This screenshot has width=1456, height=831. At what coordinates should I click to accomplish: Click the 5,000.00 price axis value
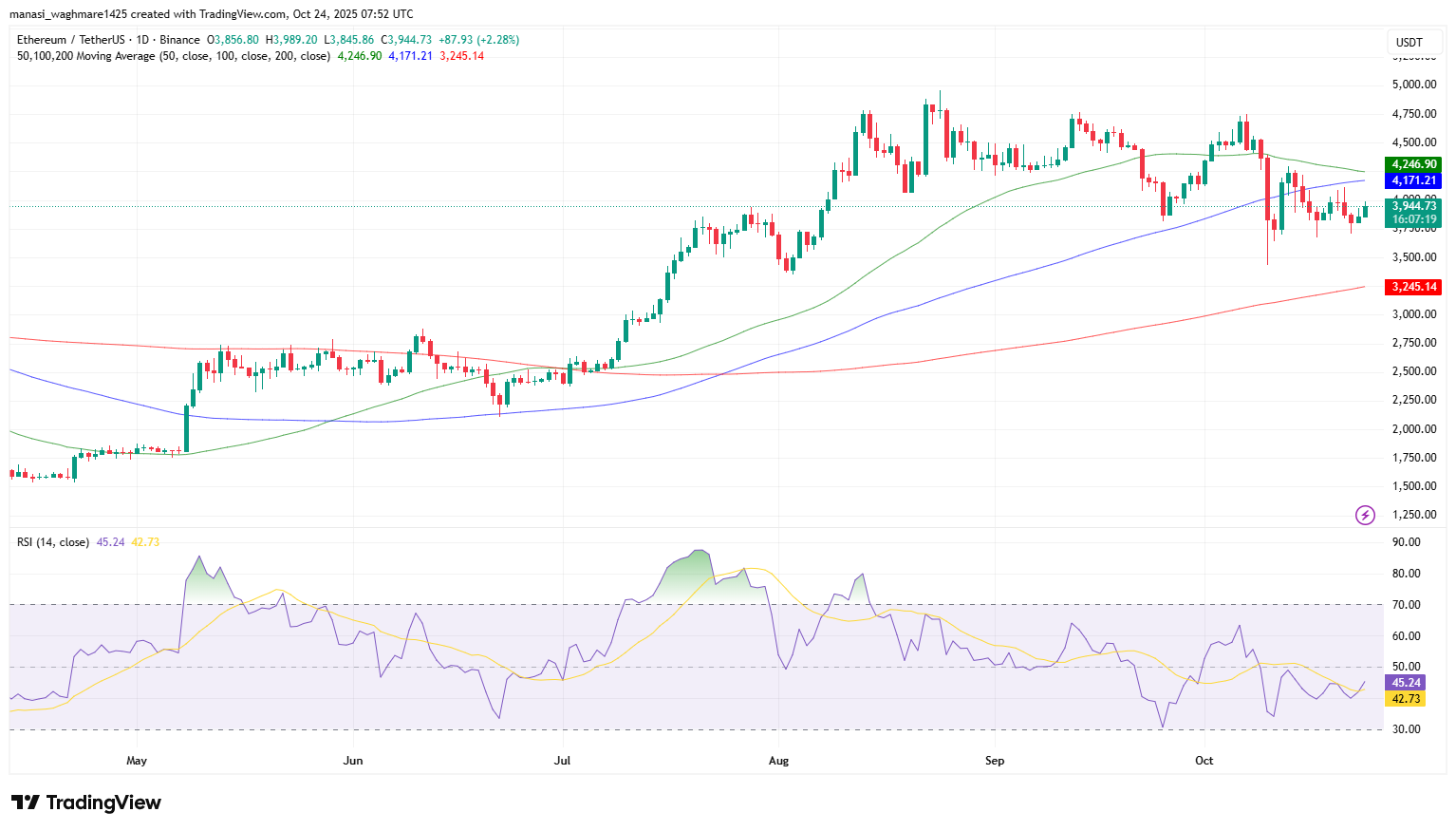[x=1413, y=85]
